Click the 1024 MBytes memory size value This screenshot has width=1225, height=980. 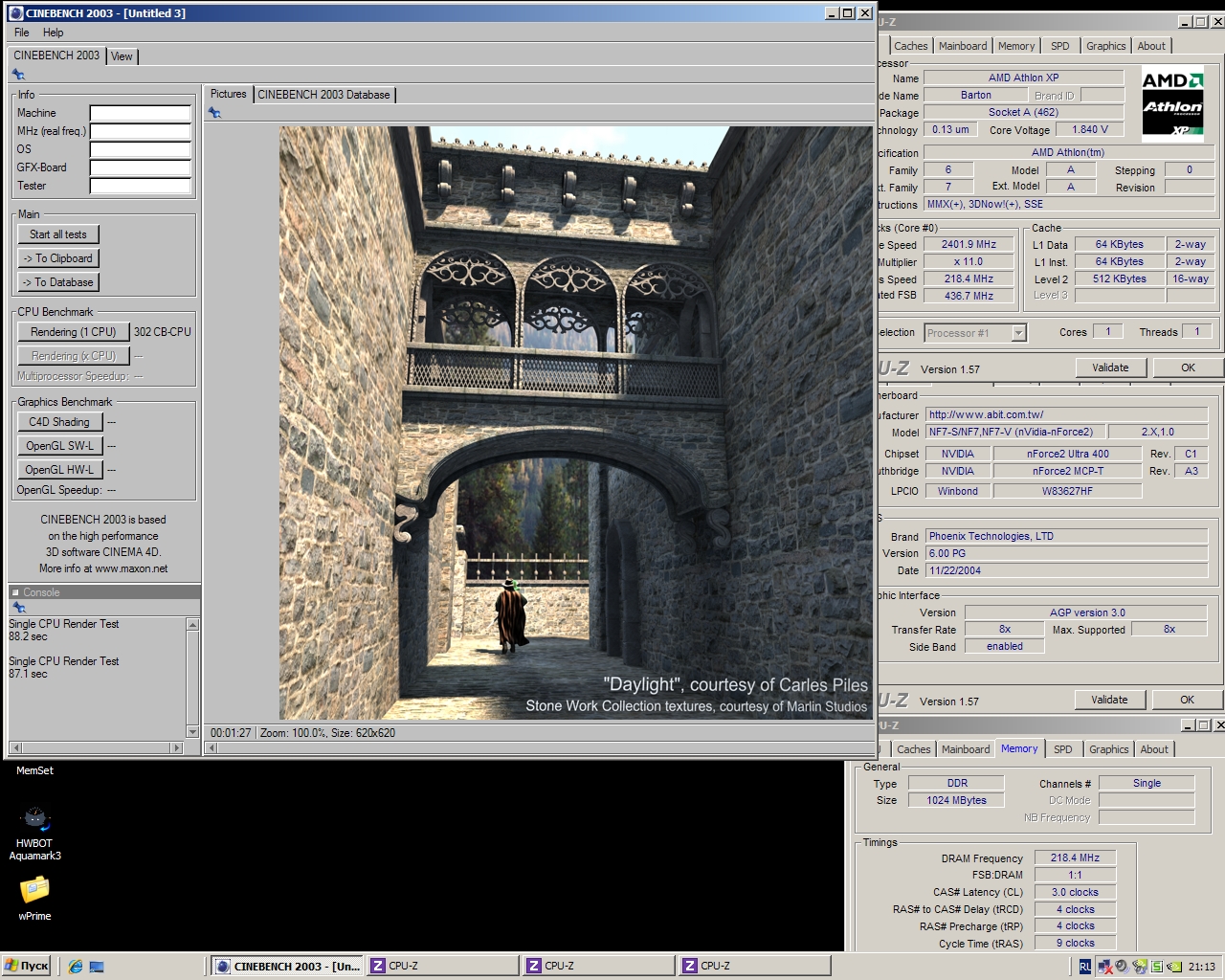[956, 800]
